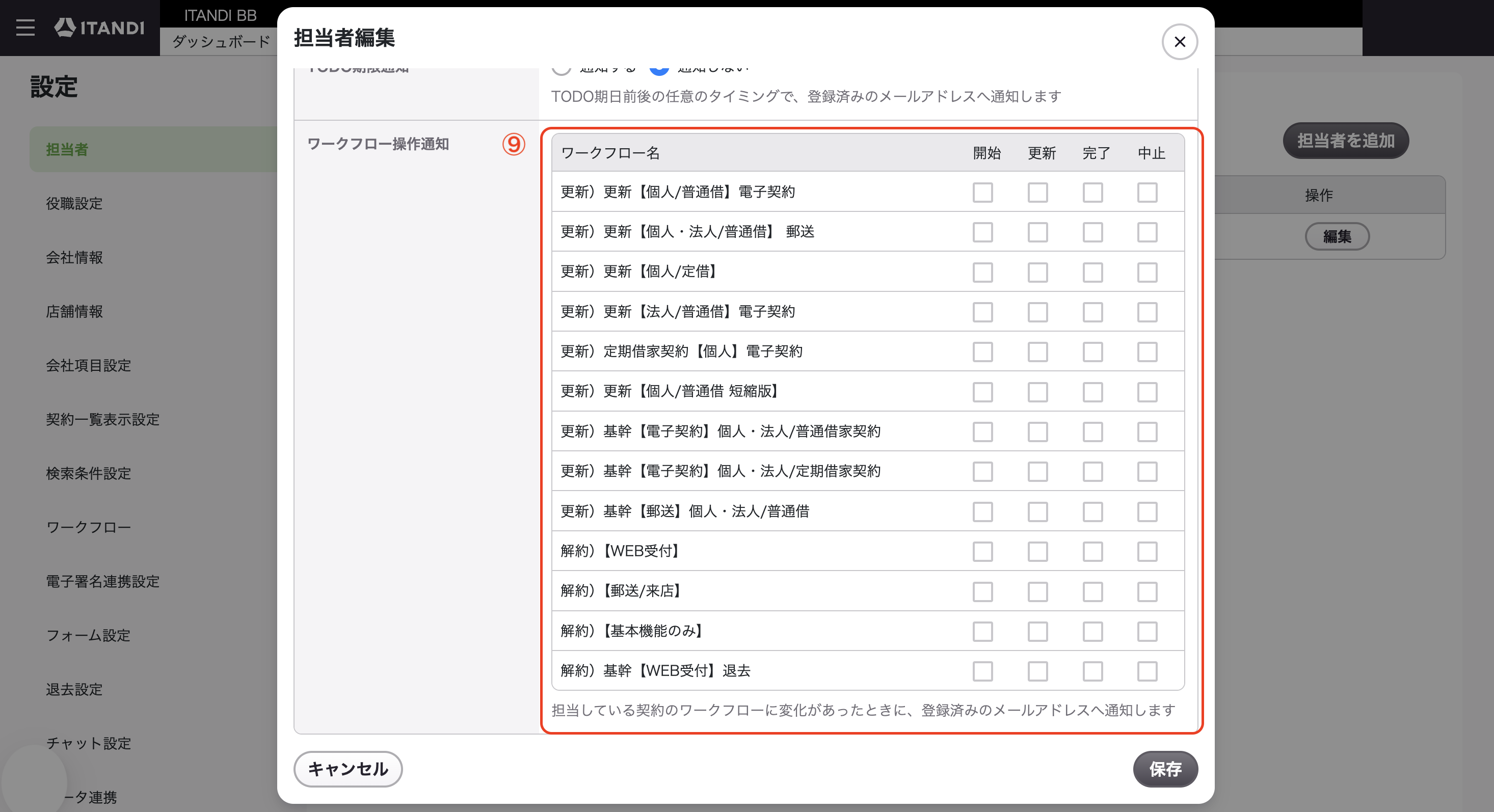Select 退去設定 in sidebar
Viewport: 1494px width, 812px height.
coord(74,689)
